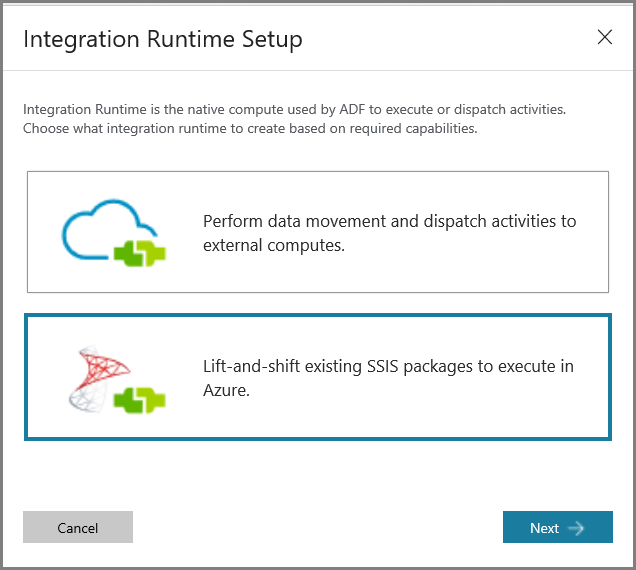This screenshot has height=570, width=636.
Task: Click the gray lower part of SSIS icon
Action: click(x=88, y=398)
